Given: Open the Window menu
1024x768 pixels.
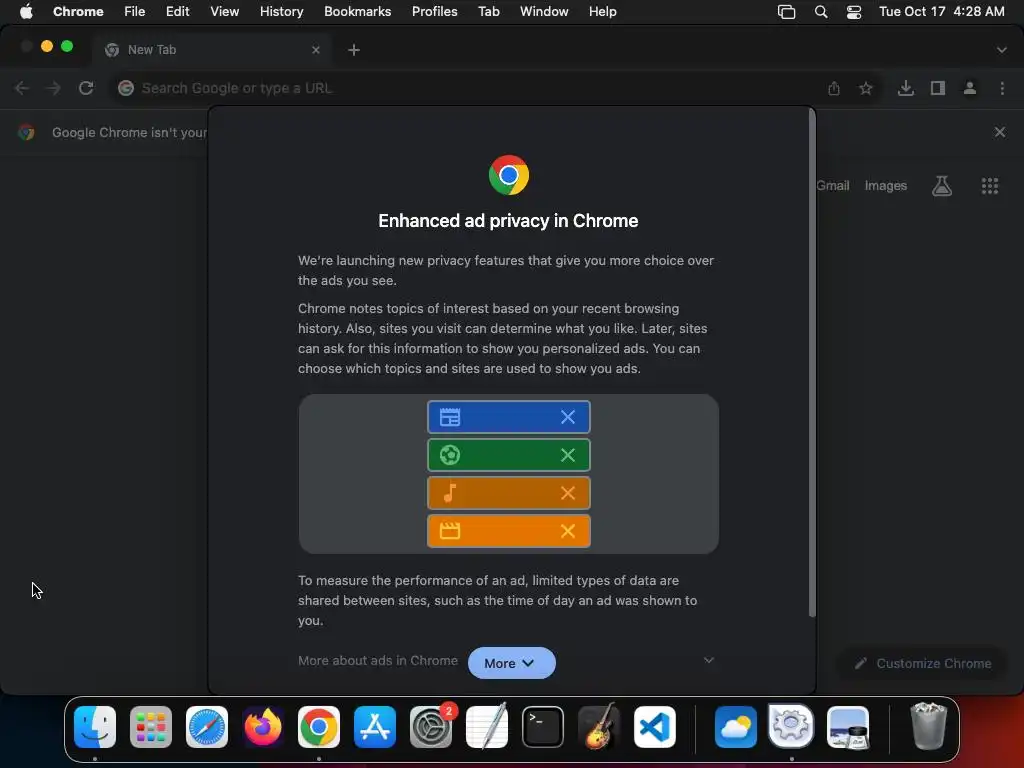Looking at the screenshot, I should point(544,11).
